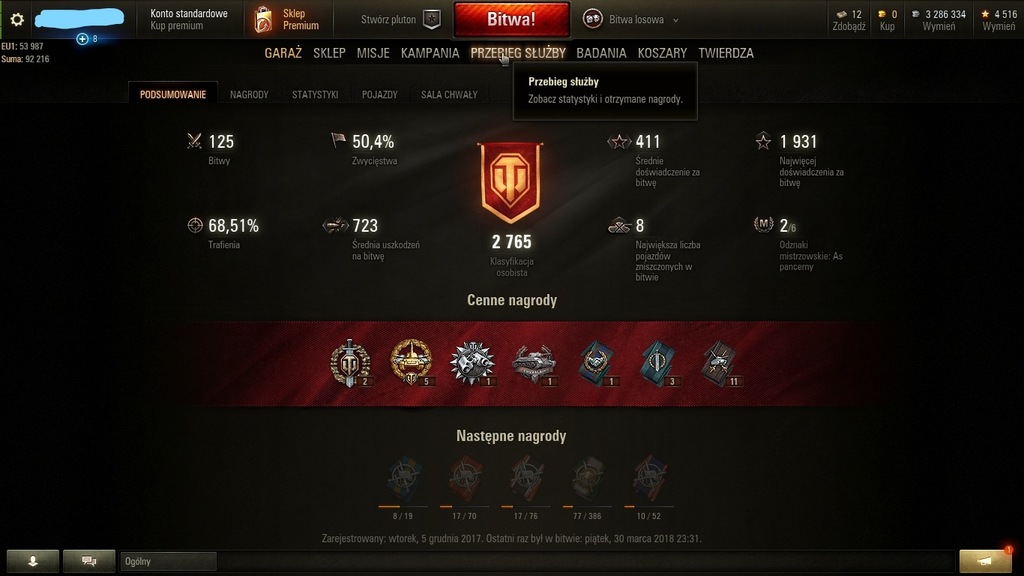Click the next award progress showing 77 / 386
The height and width of the screenshot is (576, 1024).
(x=587, y=488)
